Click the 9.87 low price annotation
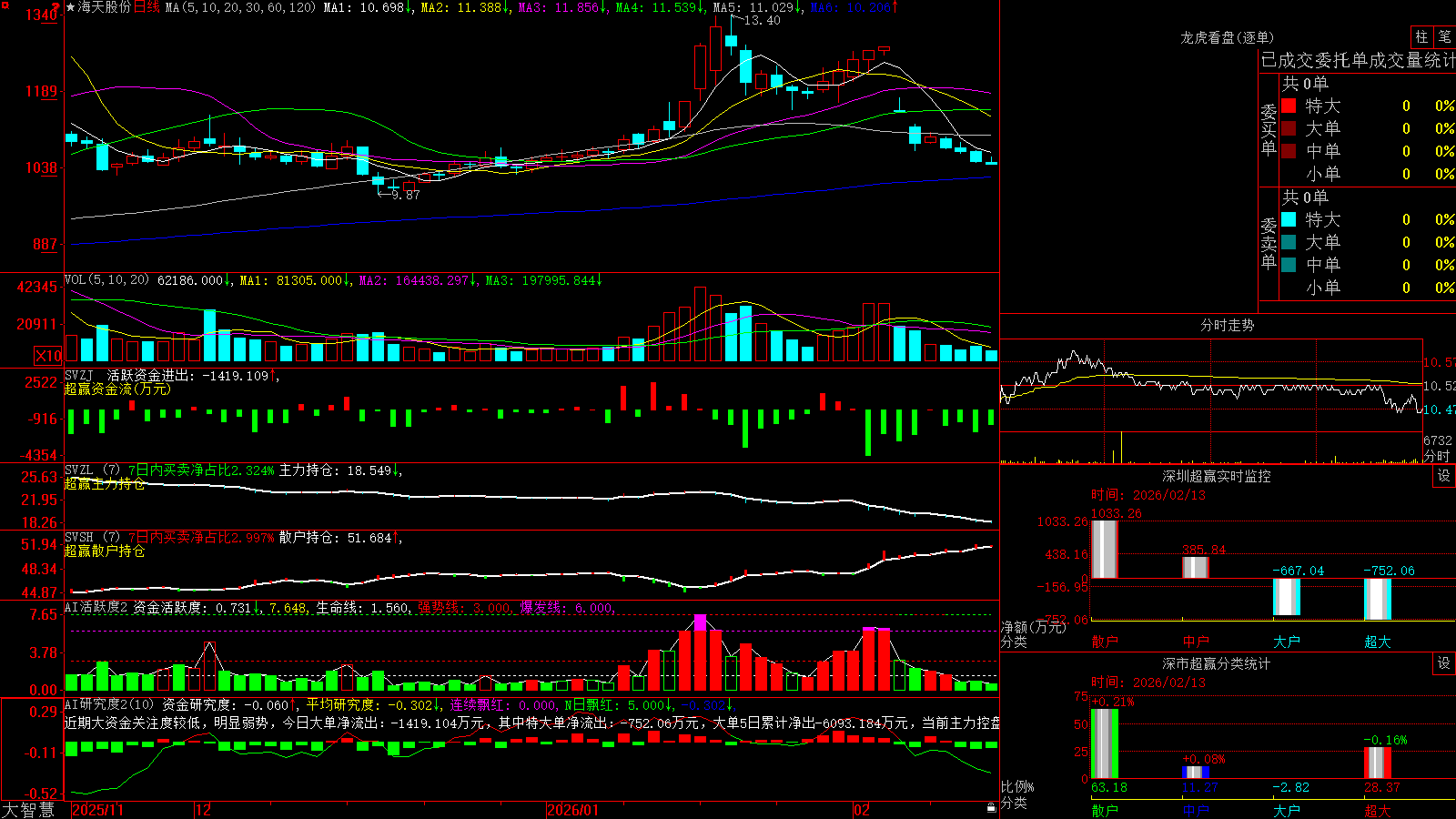 tap(406, 195)
